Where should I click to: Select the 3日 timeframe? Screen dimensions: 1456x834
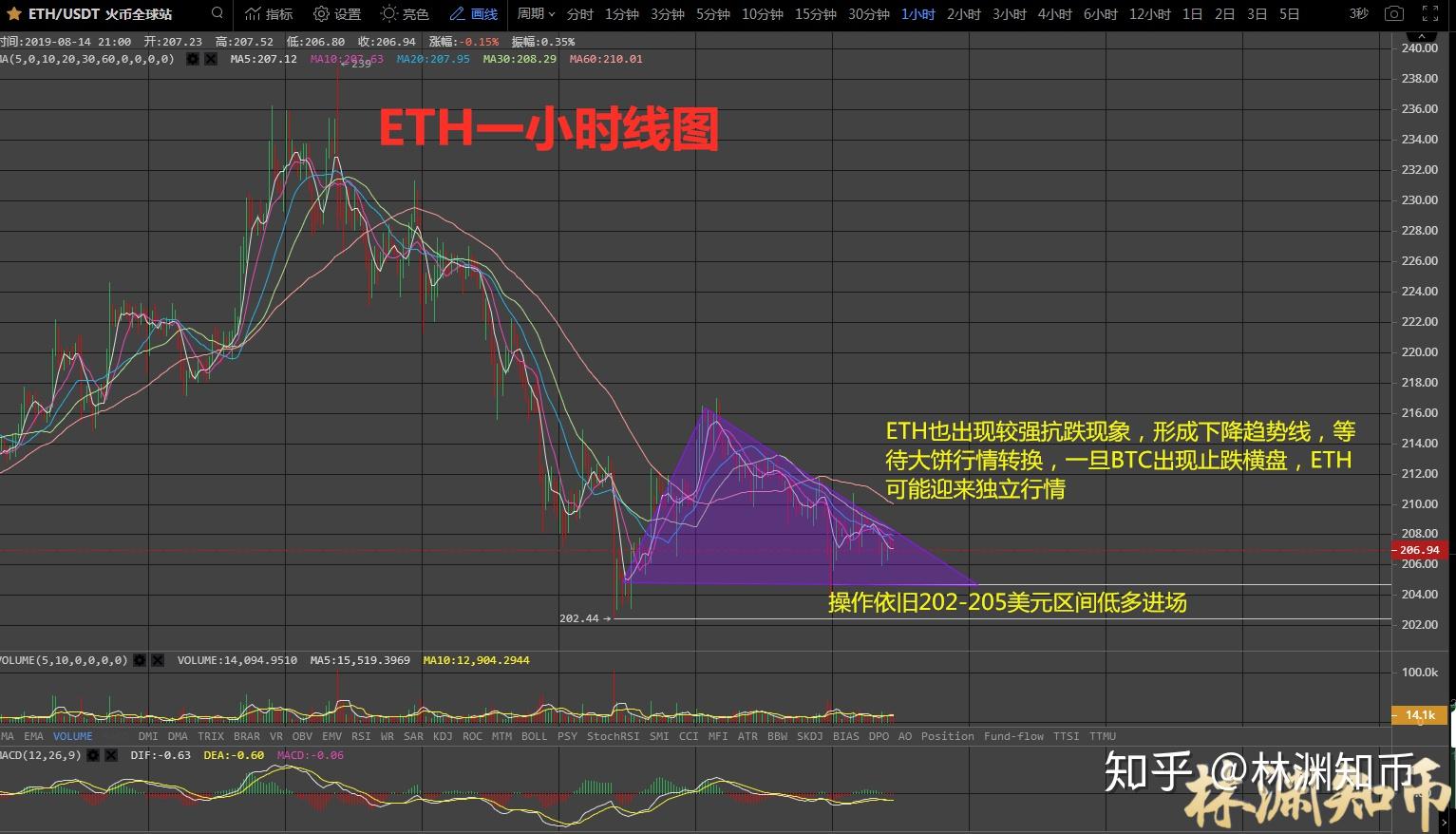tap(1257, 14)
